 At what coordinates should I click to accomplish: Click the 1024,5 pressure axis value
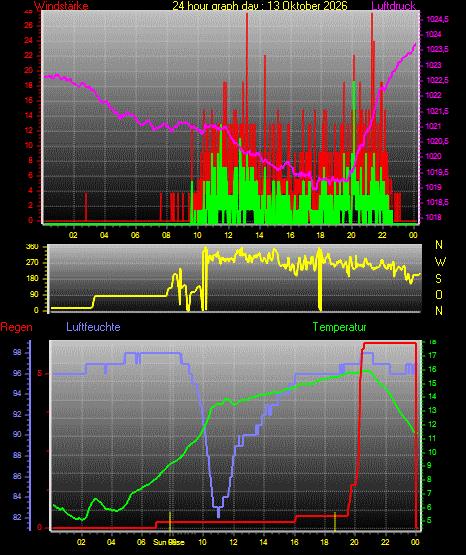437,19
